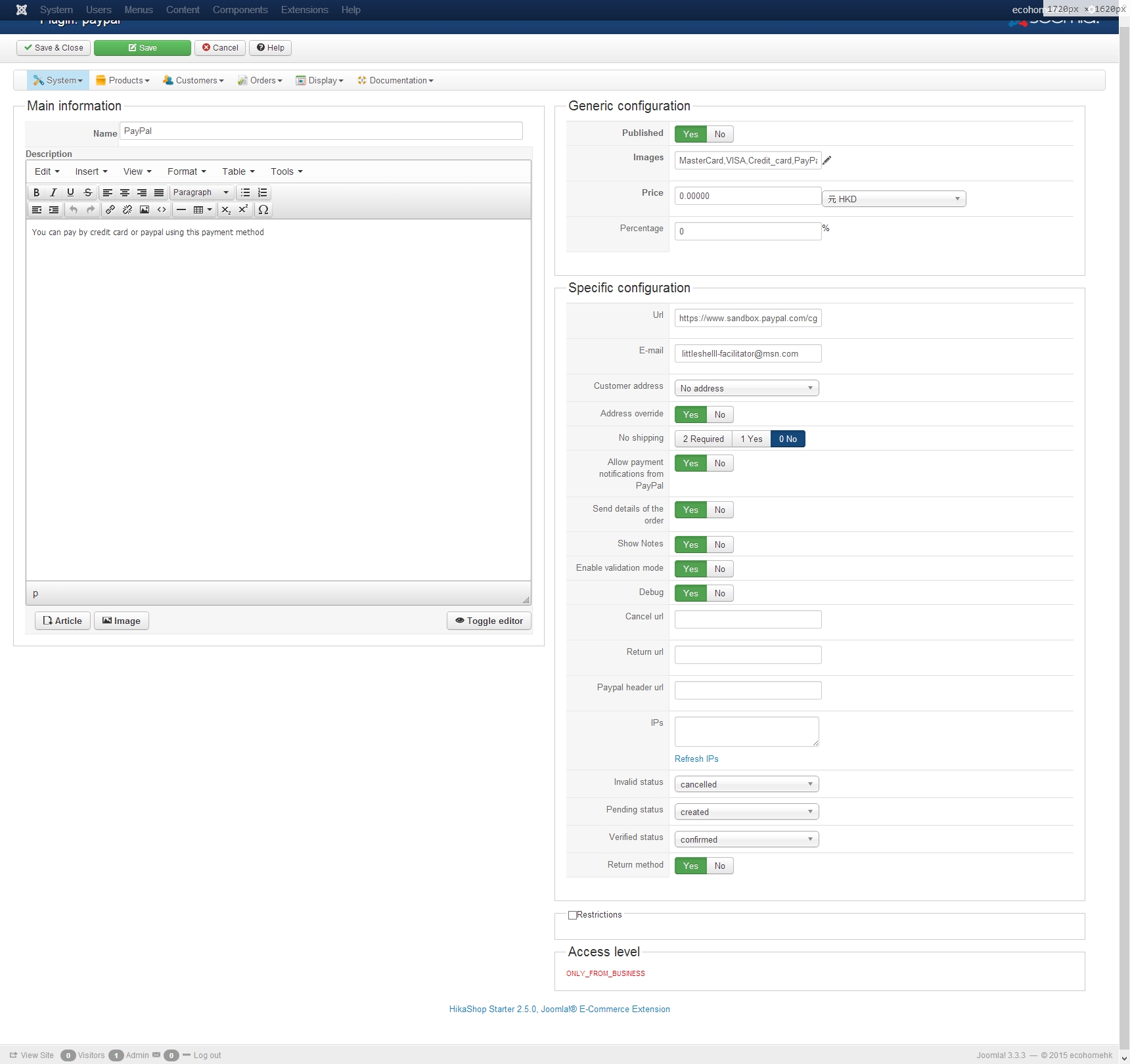Set Return method to No
This screenshot has width=1130, height=1064.
pyautogui.click(x=720, y=866)
